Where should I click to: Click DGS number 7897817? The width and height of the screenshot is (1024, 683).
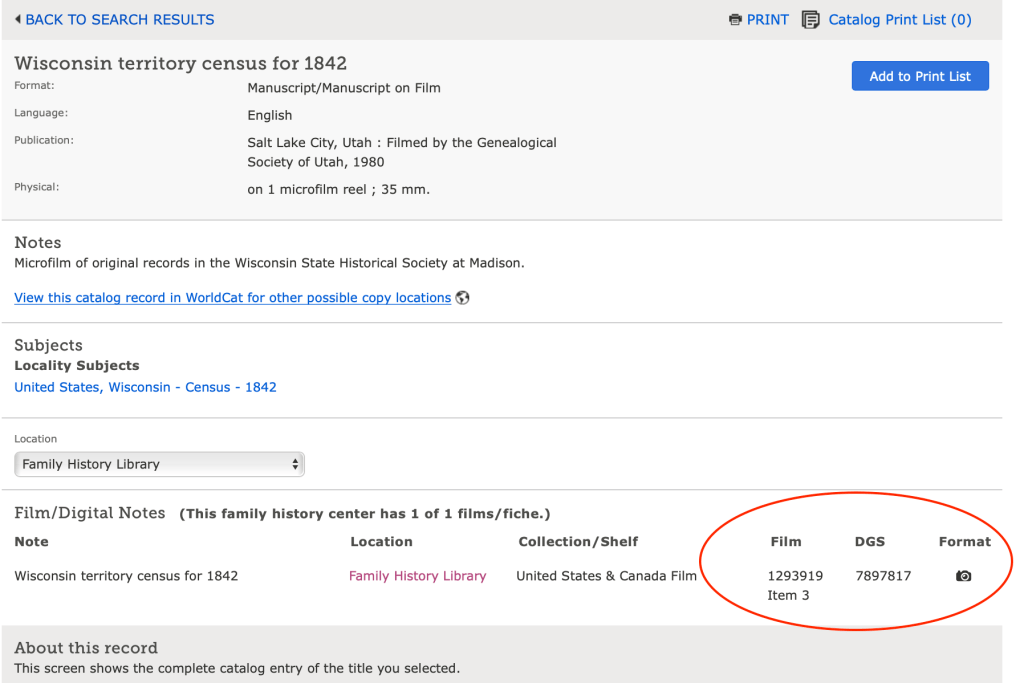point(883,576)
